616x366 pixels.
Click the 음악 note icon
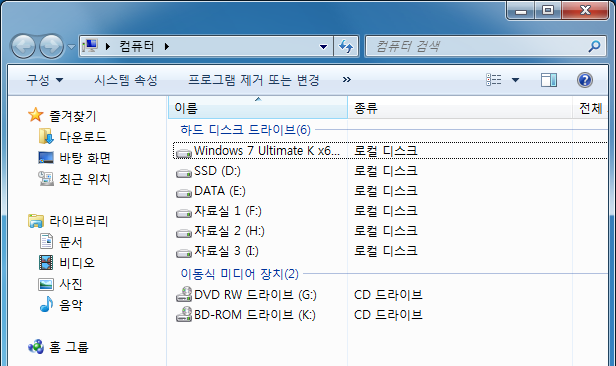(x=46, y=304)
